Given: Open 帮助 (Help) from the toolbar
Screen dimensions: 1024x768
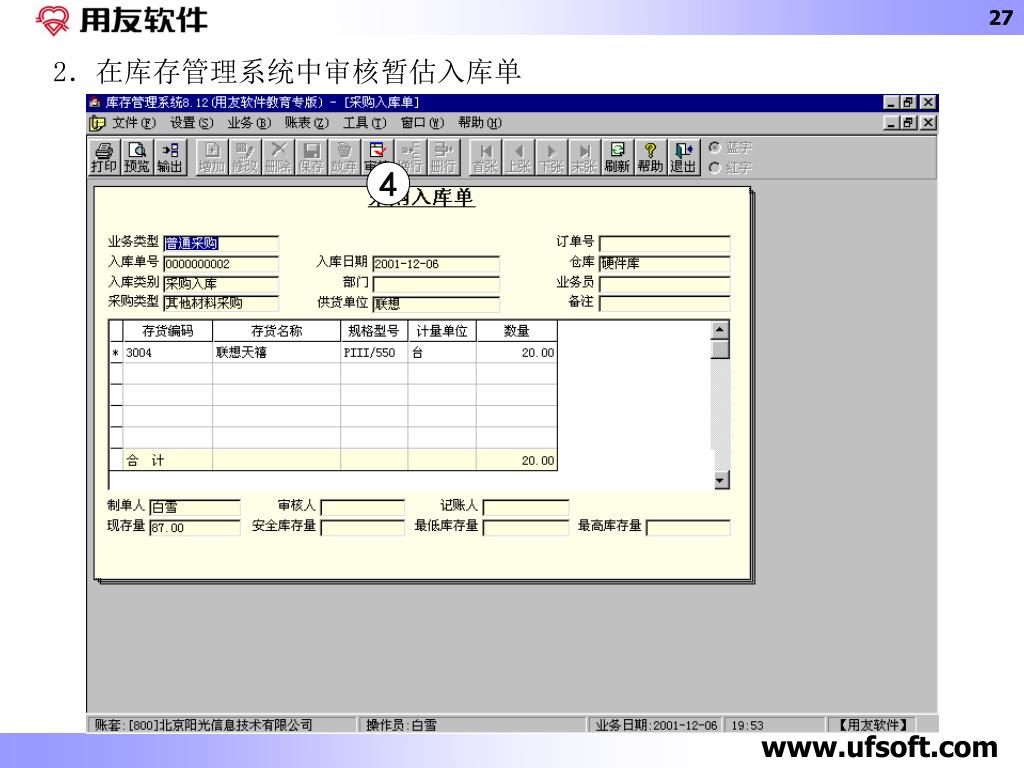Looking at the screenshot, I should click(650, 157).
